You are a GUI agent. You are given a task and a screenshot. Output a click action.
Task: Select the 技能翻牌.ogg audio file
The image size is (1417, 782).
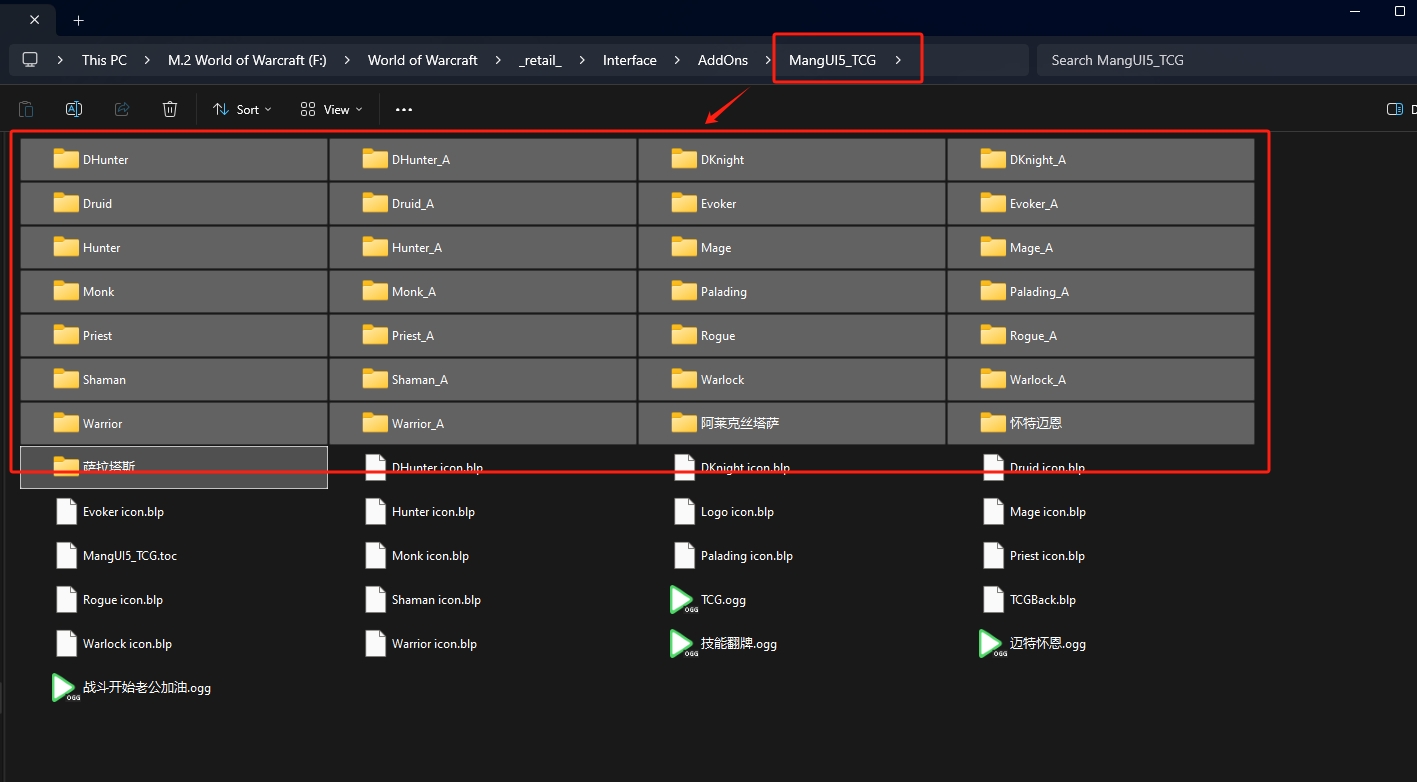coord(792,643)
